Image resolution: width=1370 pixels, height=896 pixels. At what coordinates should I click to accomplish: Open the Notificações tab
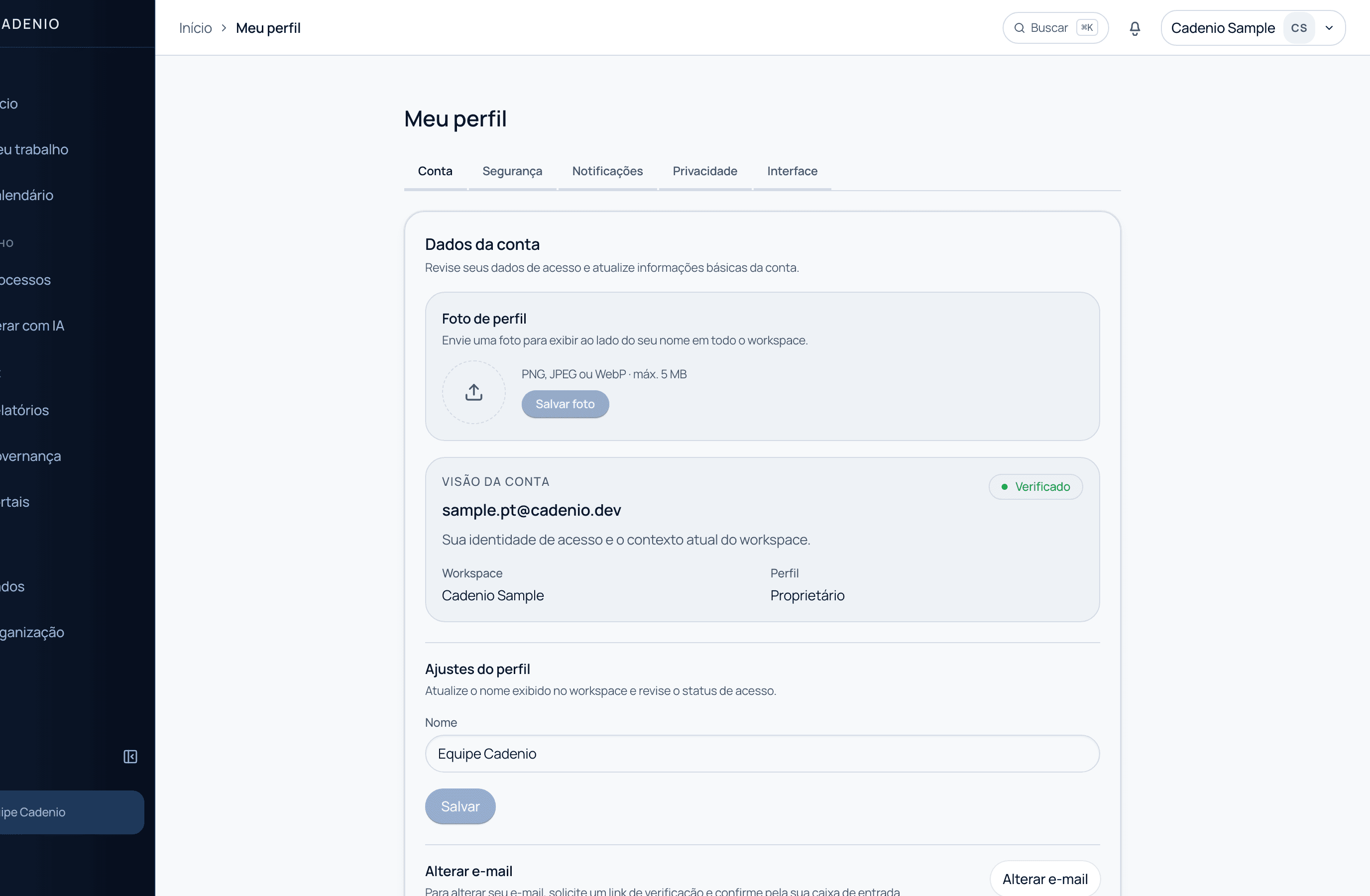click(x=607, y=172)
